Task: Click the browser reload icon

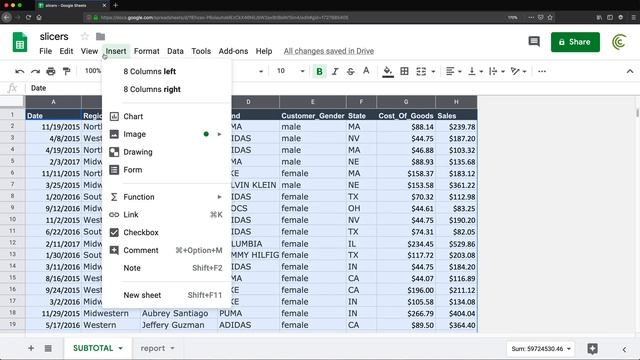Action: pyautogui.click(x=28, y=17)
